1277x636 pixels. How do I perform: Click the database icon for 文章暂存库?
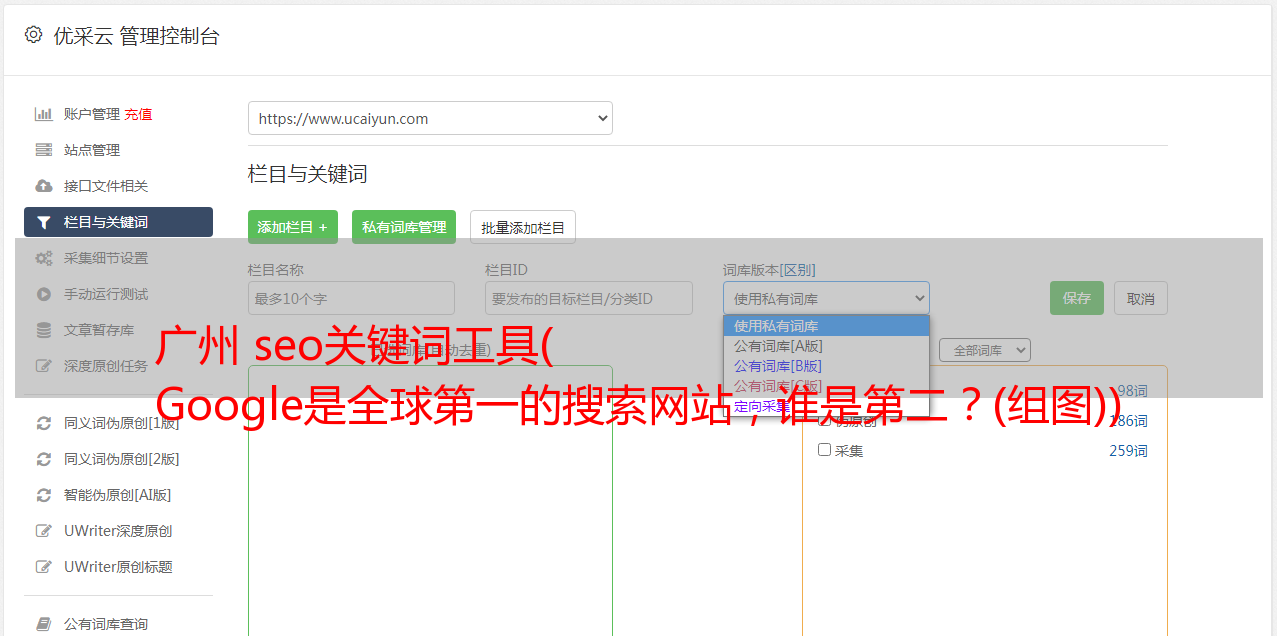pos(44,330)
